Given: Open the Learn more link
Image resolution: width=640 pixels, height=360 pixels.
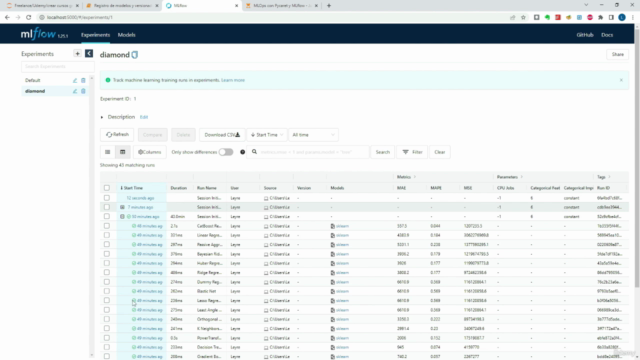Looking at the screenshot, I should tap(233, 80).
